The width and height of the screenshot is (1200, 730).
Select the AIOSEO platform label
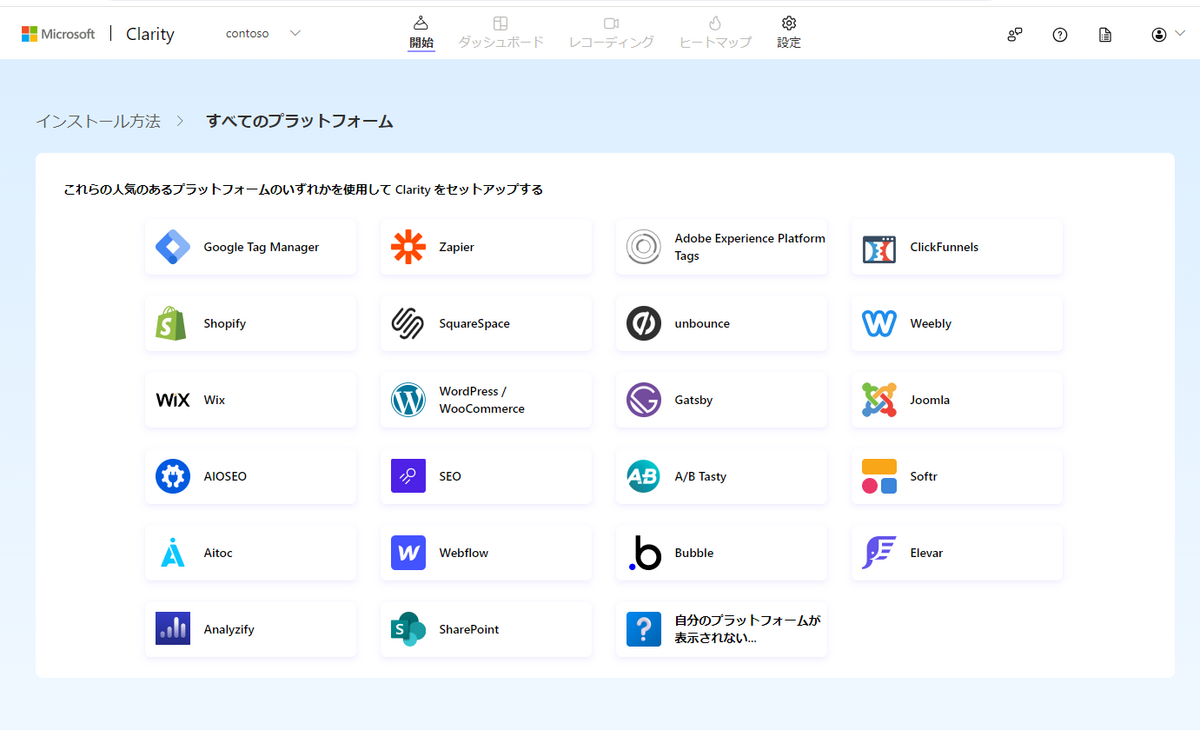[225, 477]
